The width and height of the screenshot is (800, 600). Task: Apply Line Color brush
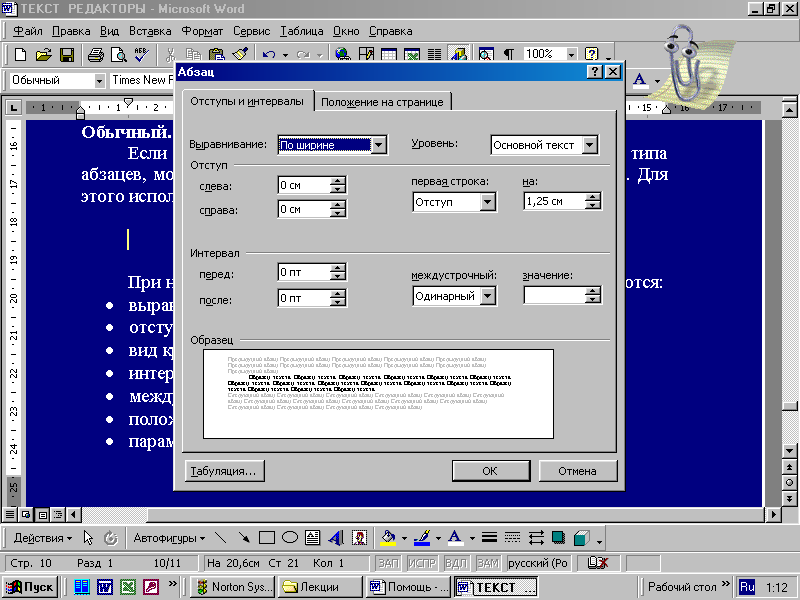(422, 538)
